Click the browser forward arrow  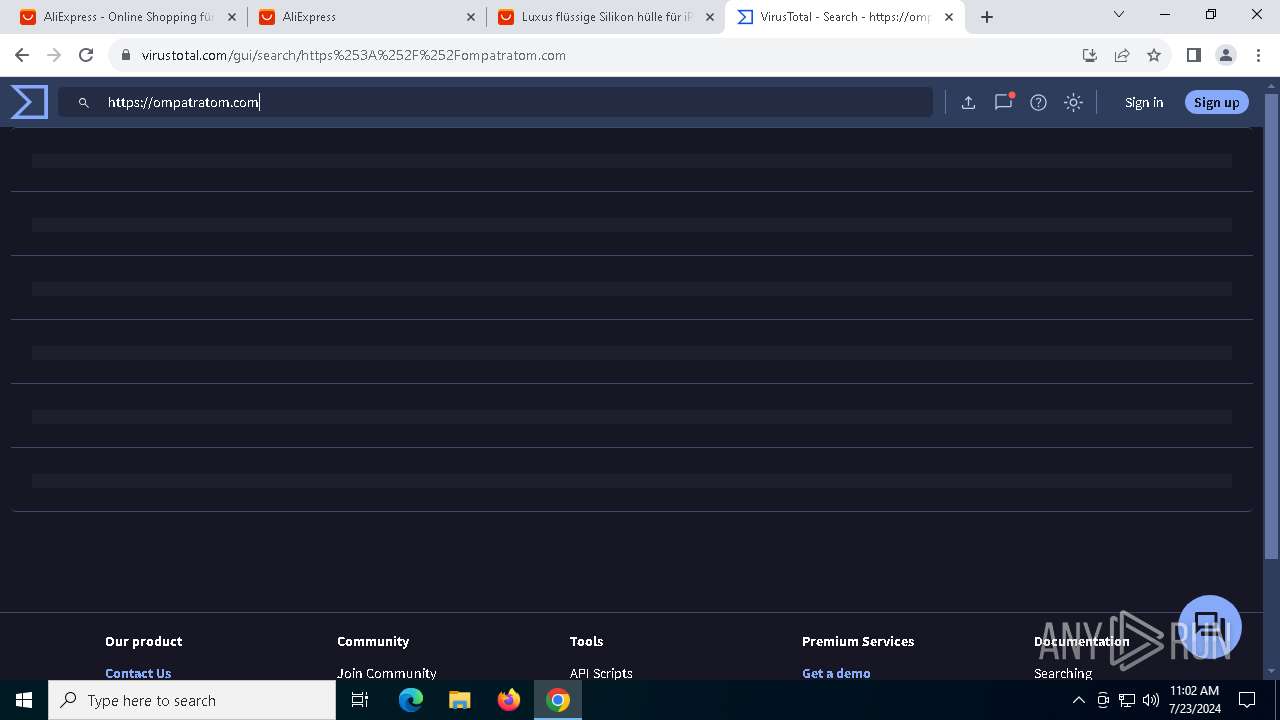[x=54, y=55]
